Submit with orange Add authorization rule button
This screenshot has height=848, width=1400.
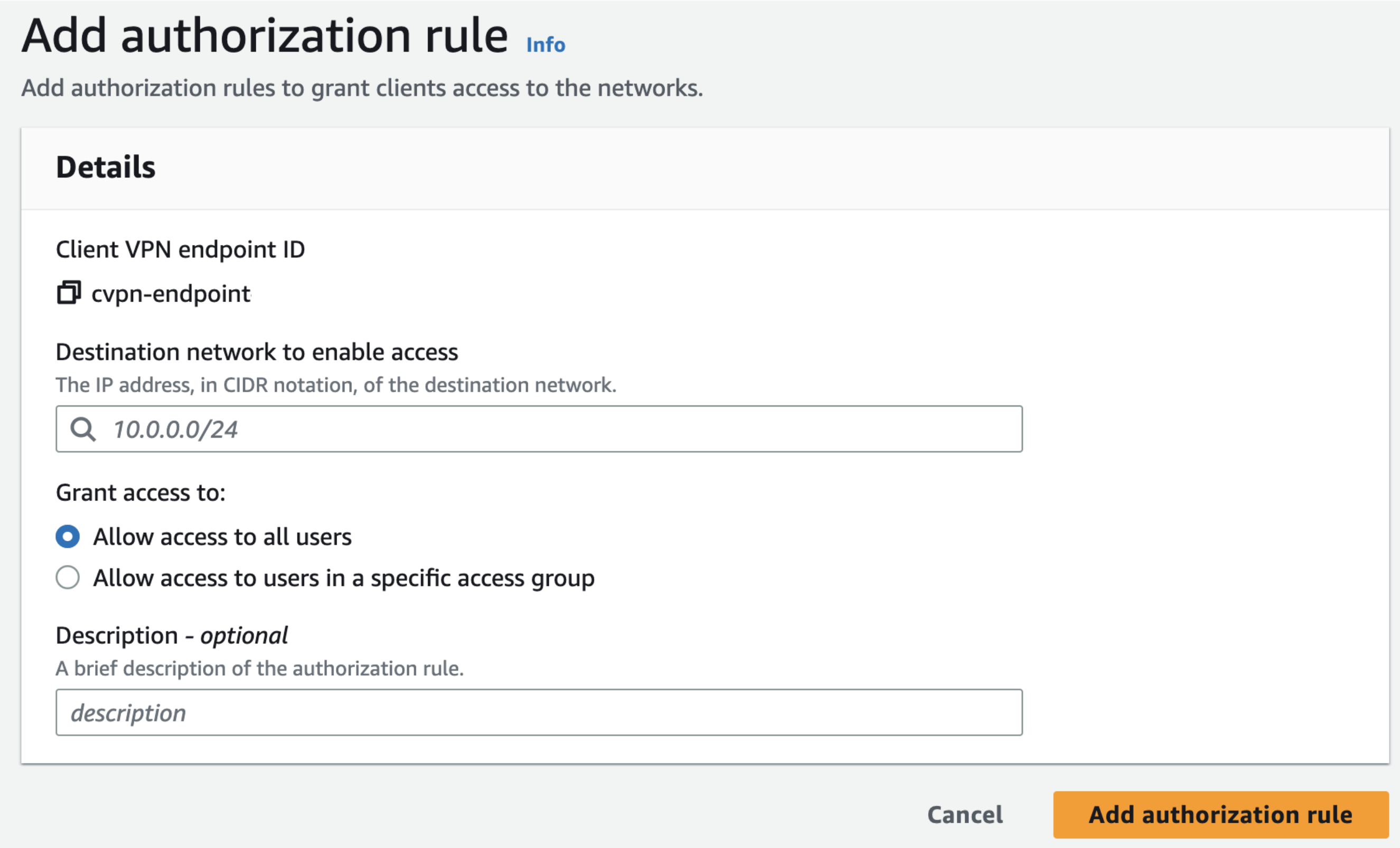click(x=1220, y=815)
